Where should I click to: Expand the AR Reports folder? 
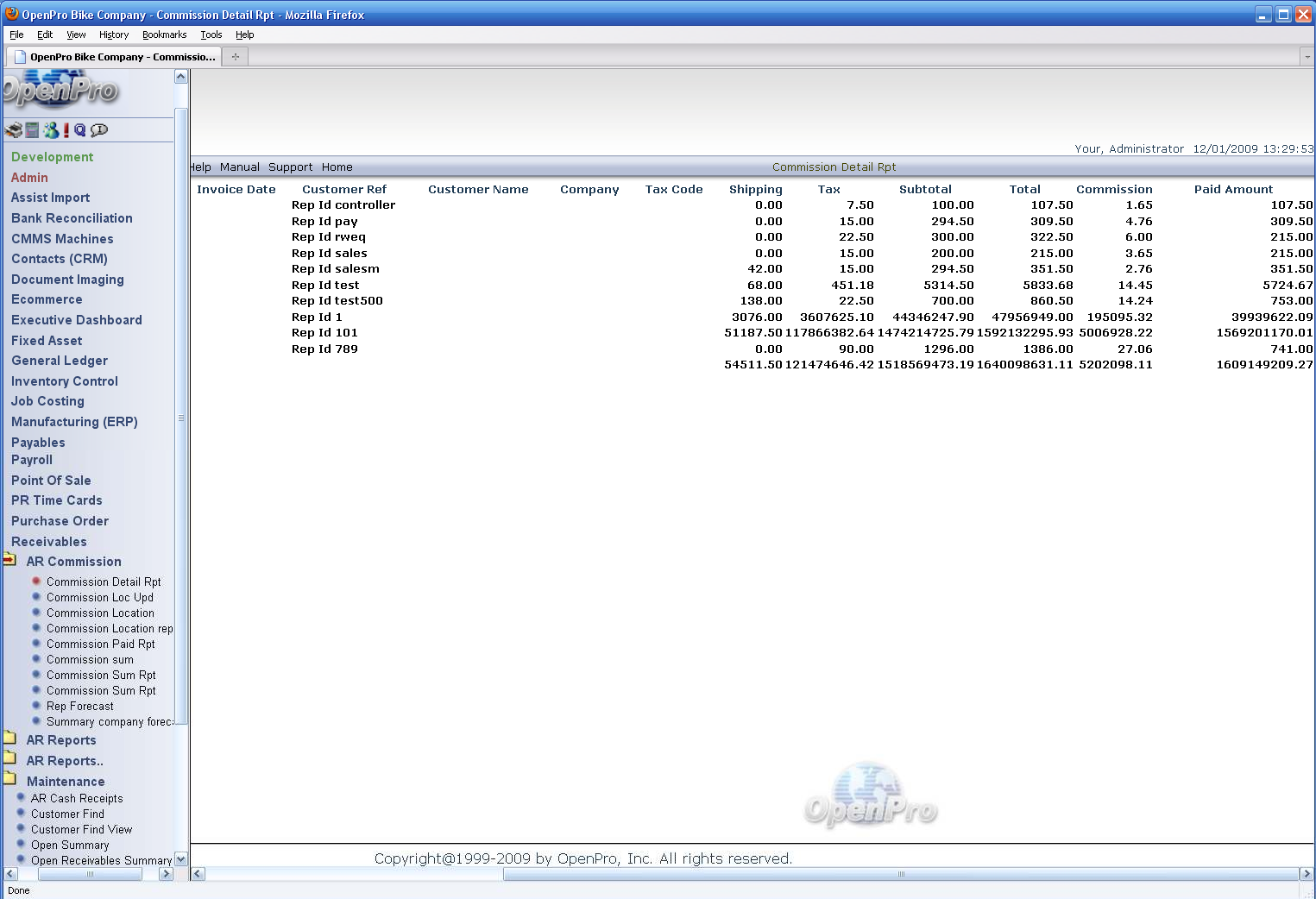click(9, 739)
